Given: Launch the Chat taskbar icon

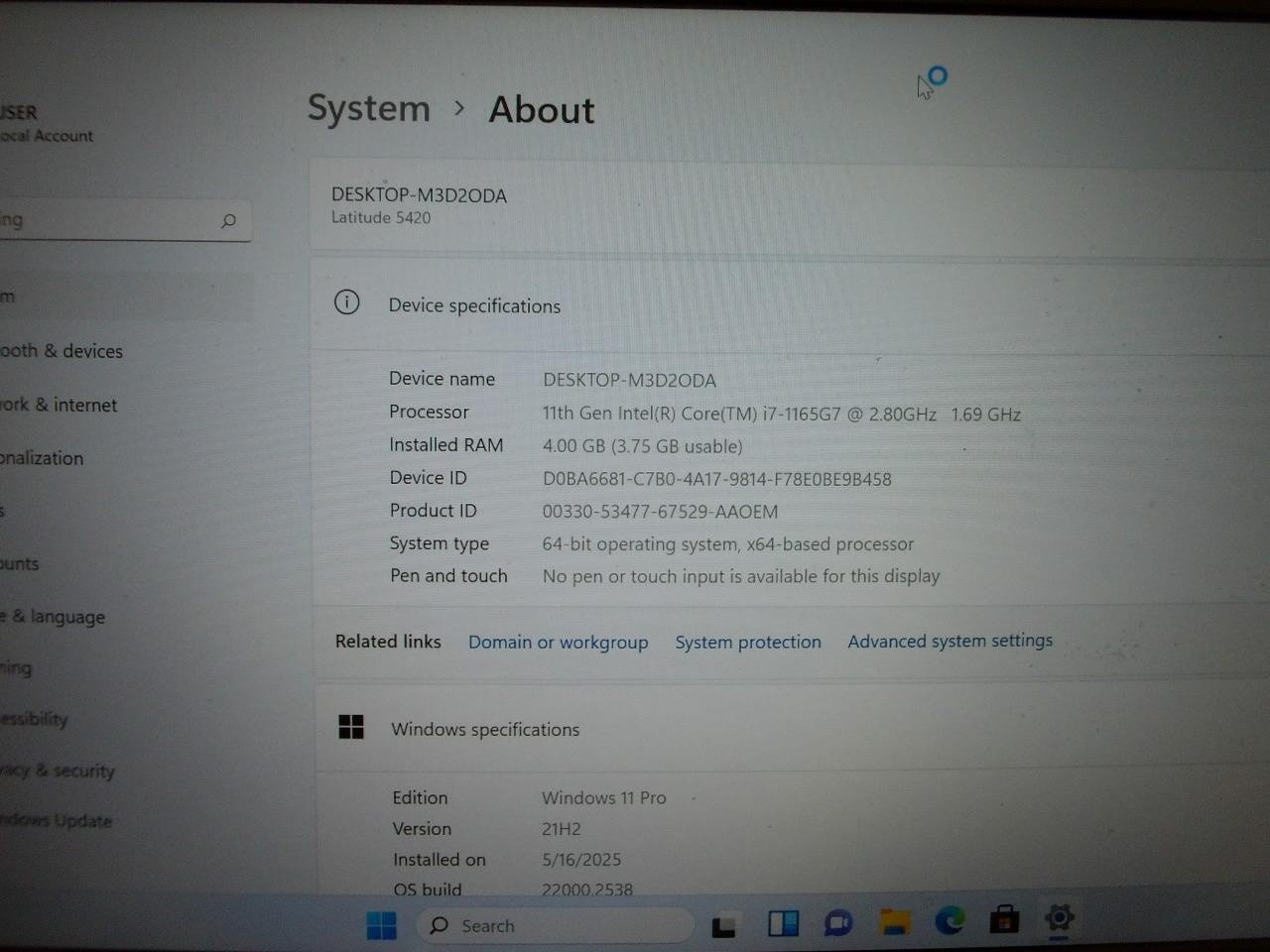Looking at the screenshot, I should tap(838, 924).
